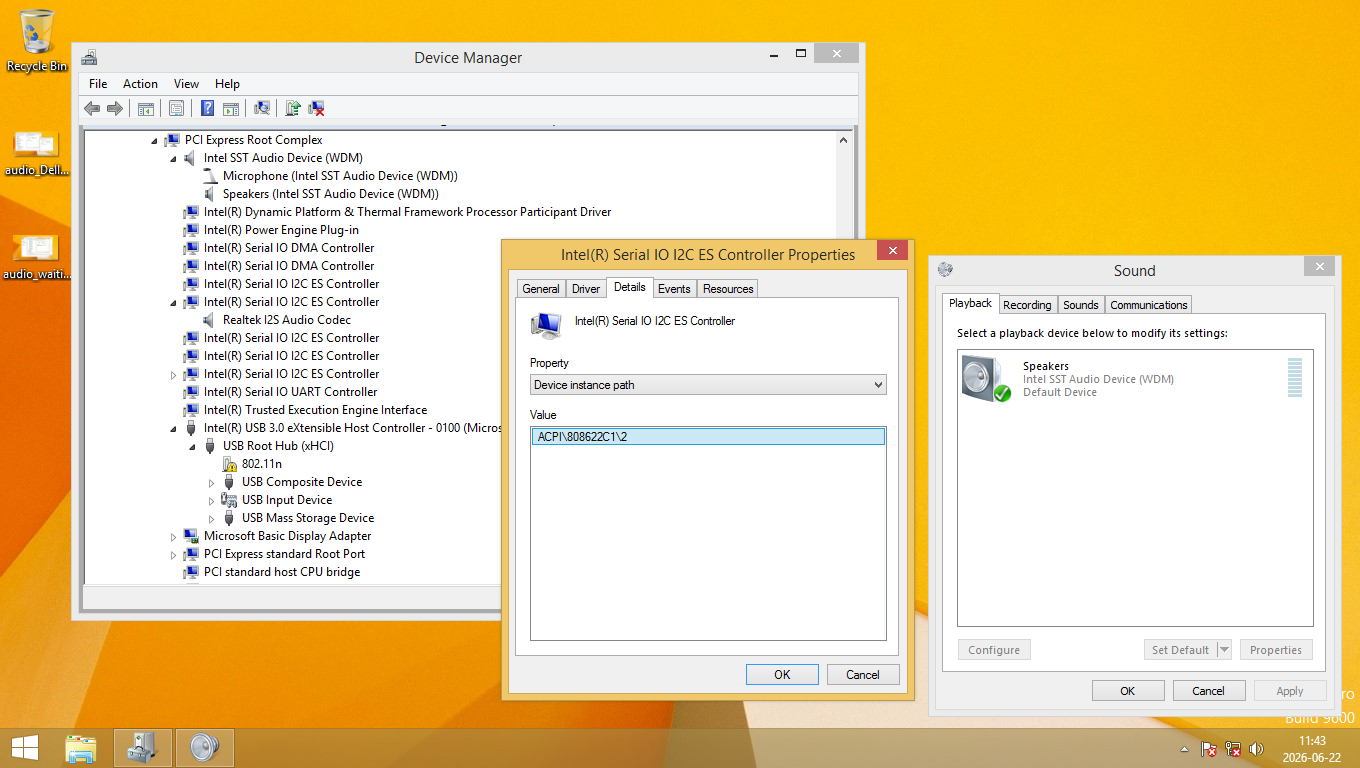Screen dimensions: 1360x768
Task: Click OK in the Controller Properties dialog
Action: pyautogui.click(x=782, y=675)
